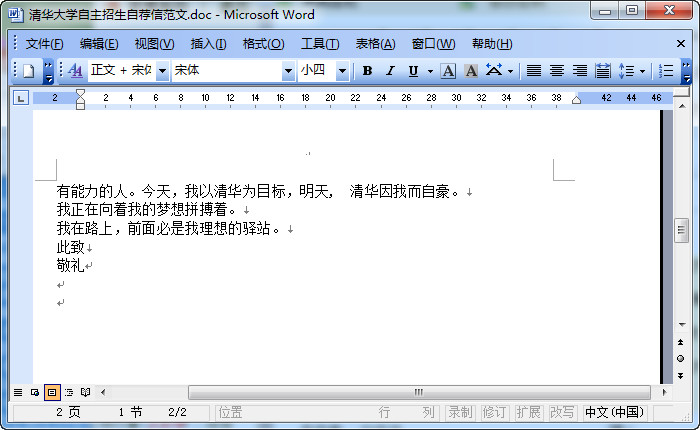Click the 2/2 page count in status bar
This screenshot has width=700, height=430.
click(177, 412)
